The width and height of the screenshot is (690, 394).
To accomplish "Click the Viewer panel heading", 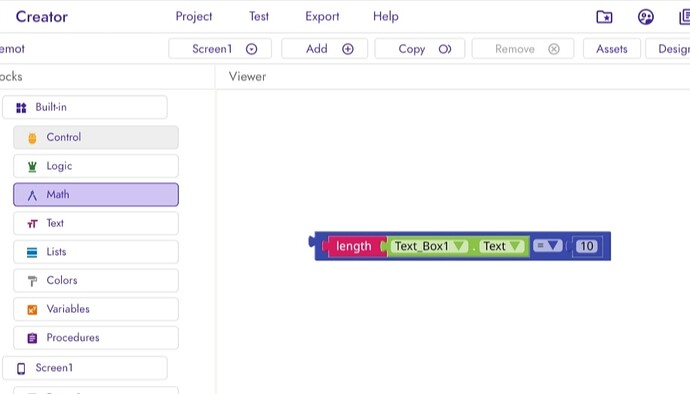I will point(247,77).
